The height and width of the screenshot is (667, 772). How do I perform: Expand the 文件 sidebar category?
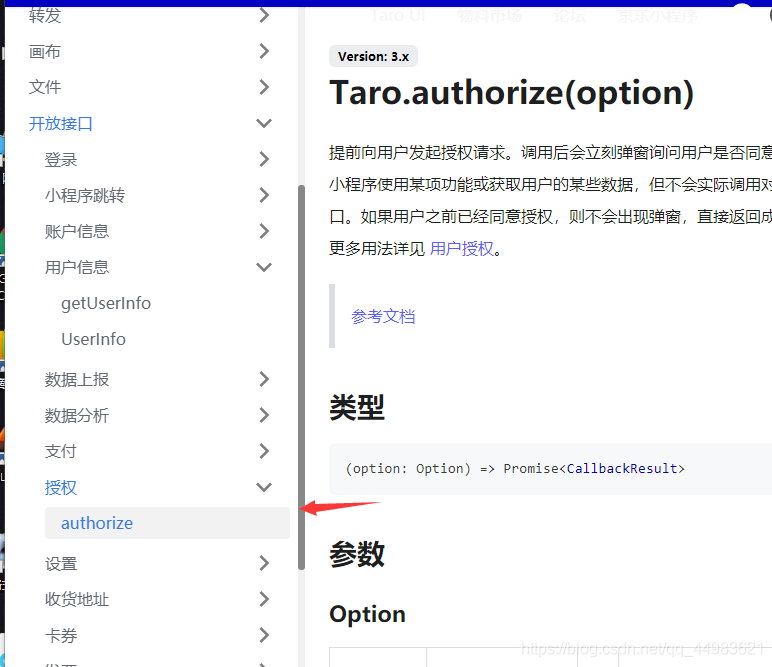pyautogui.click(x=264, y=87)
